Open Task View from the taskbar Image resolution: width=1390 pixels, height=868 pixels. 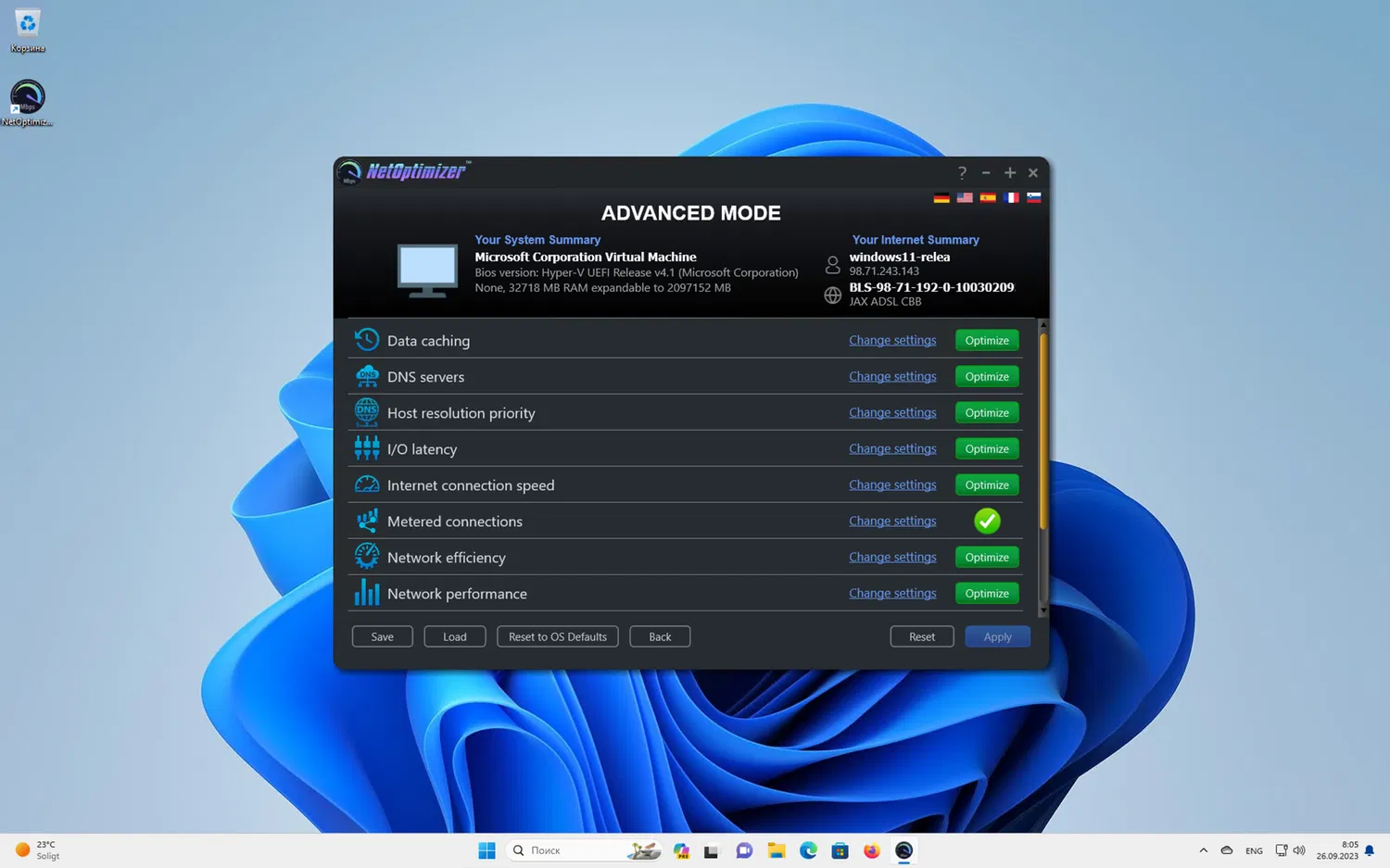712,850
